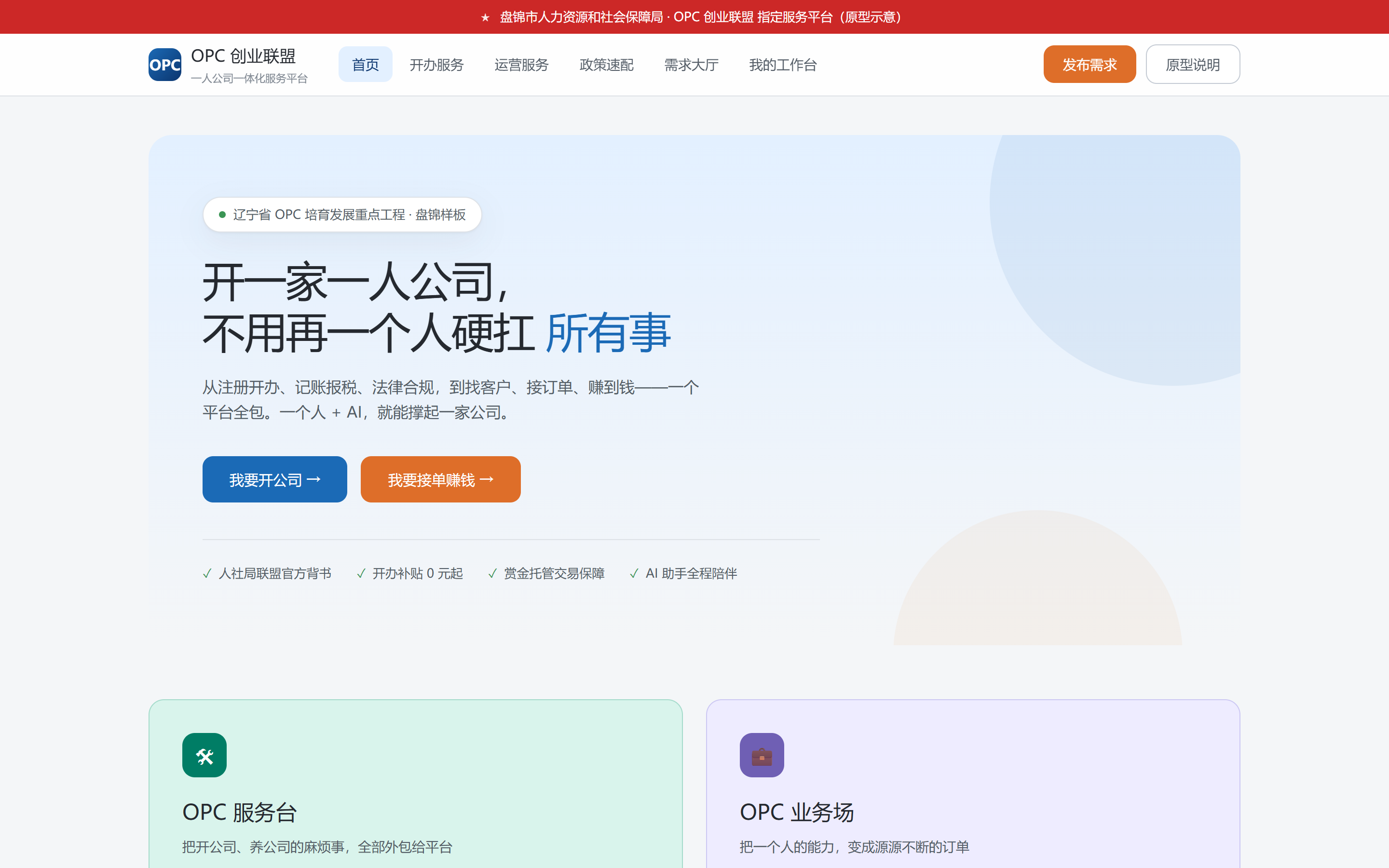Viewport: 1389px width, 868px height.
Task: Click the 原型说明 button
Action: [1193, 64]
